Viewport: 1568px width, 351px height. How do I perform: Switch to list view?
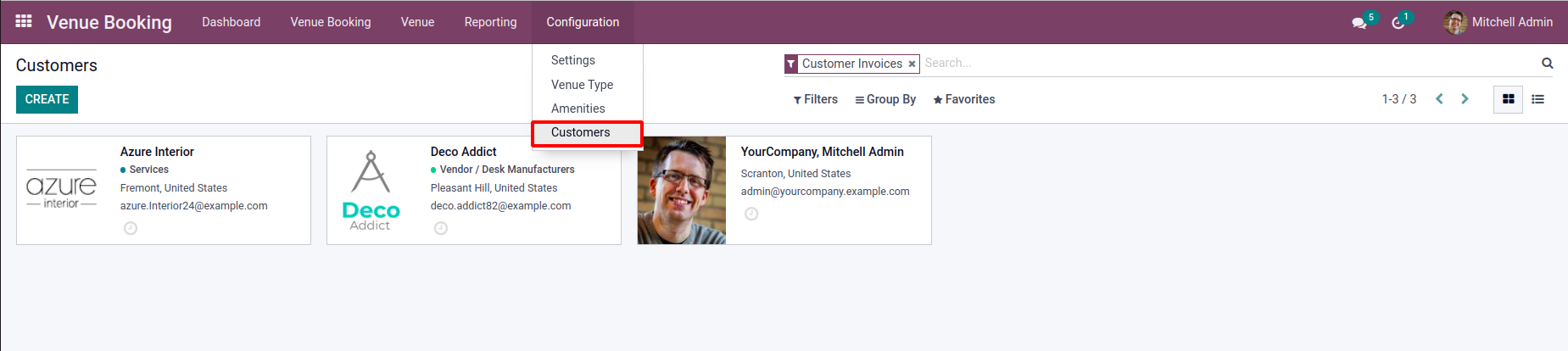click(1537, 99)
